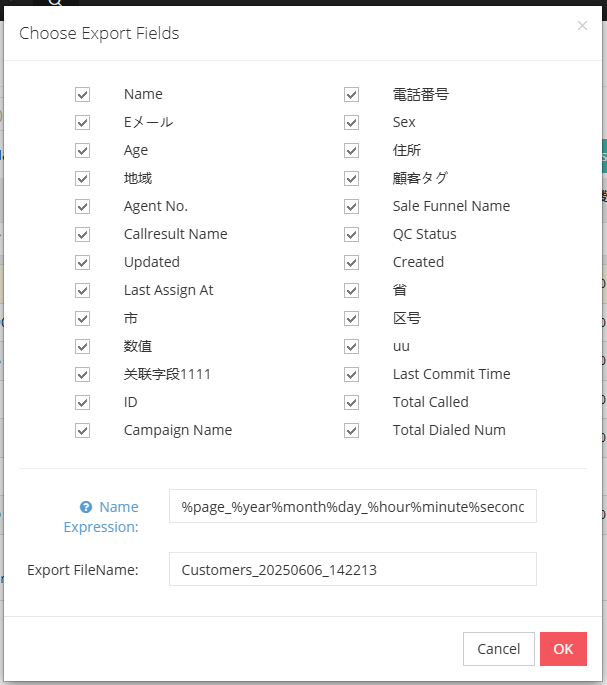This screenshot has width=607, height=685.
Task: Toggle the 住所 checkbox
Action: (x=351, y=150)
